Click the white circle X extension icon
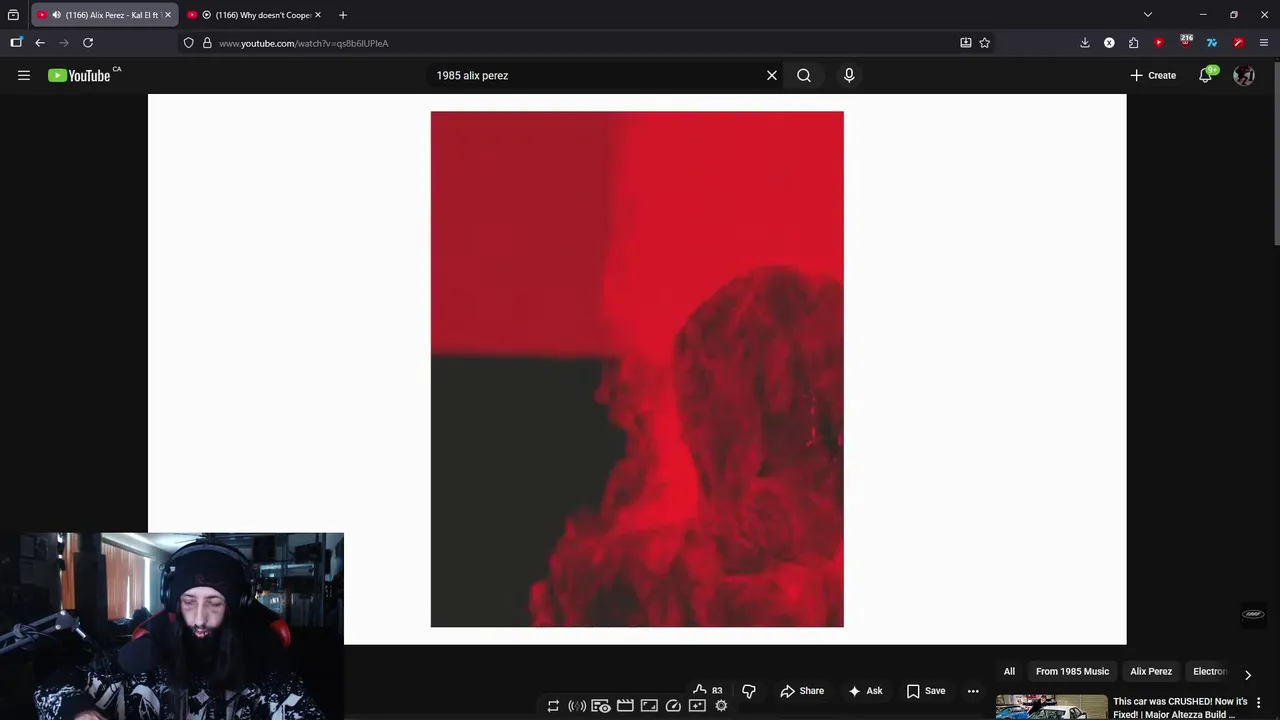This screenshot has width=1280, height=720. (x=1109, y=43)
